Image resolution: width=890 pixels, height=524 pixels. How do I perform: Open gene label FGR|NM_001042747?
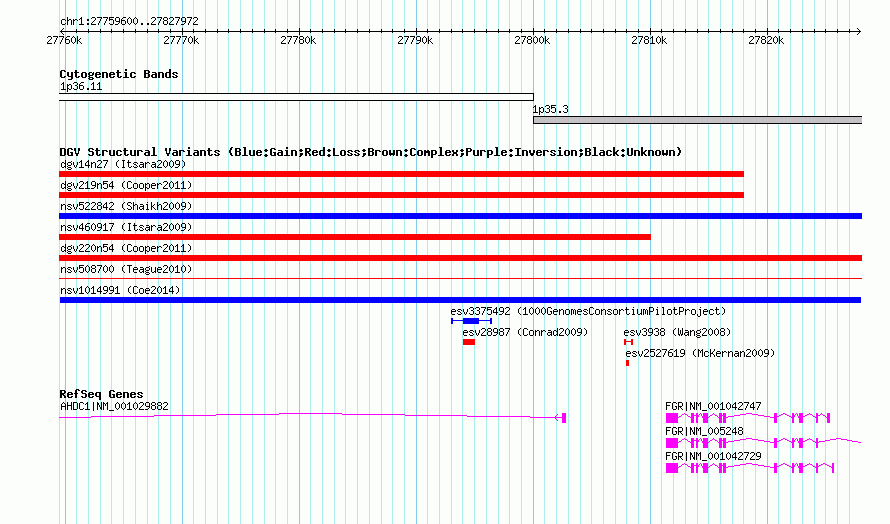tap(713, 406)
